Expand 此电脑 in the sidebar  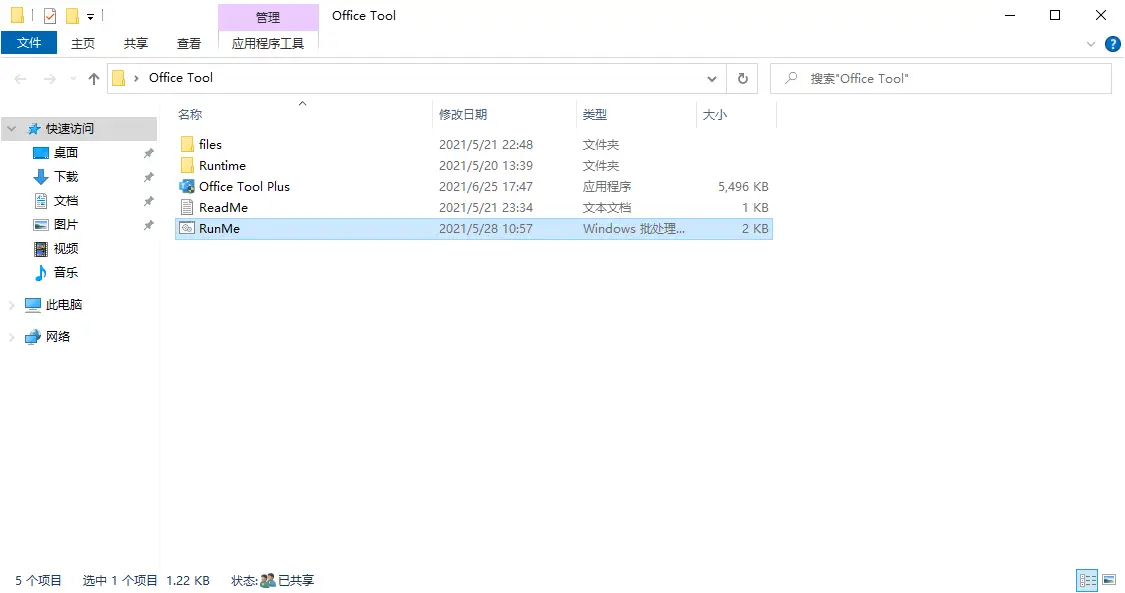coord(10,304)
